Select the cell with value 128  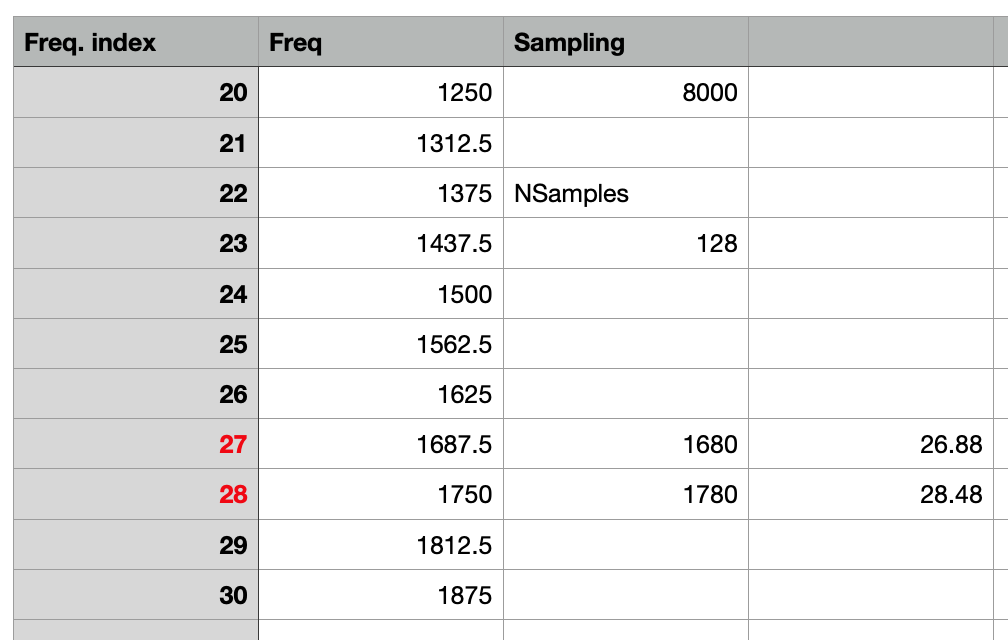[625, 243]
